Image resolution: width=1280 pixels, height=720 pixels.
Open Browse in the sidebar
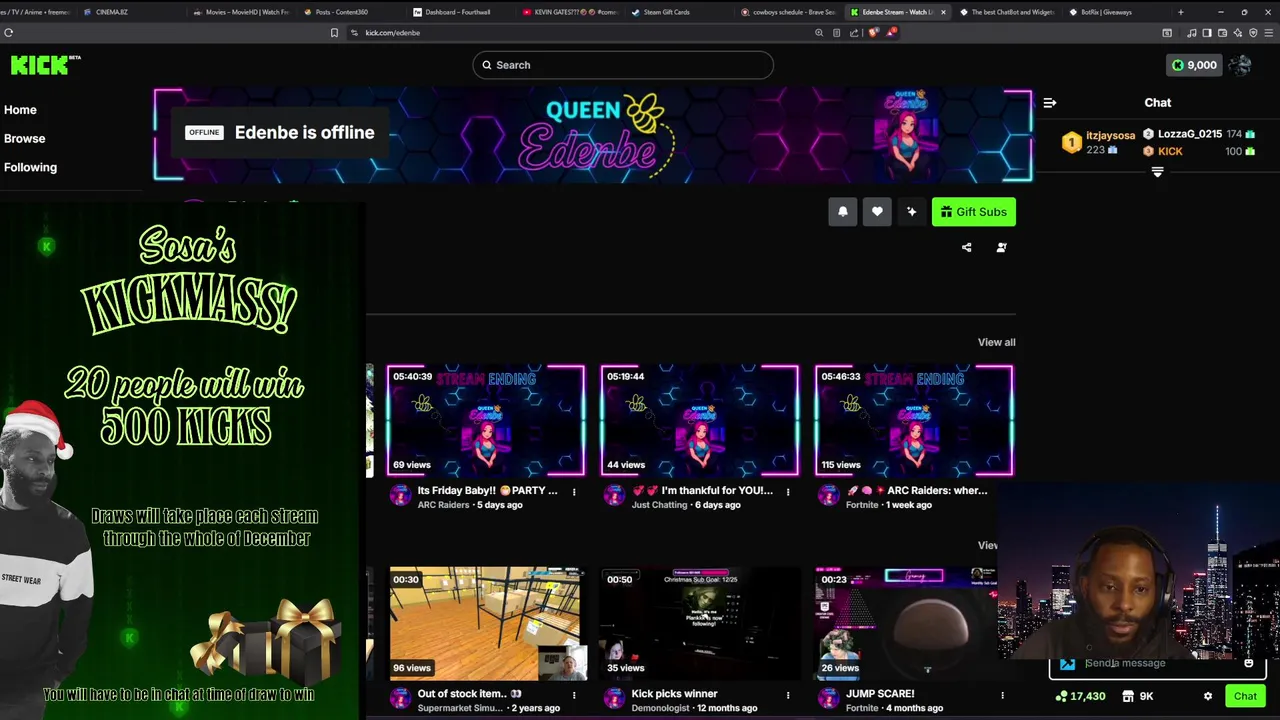click(24, 138)
